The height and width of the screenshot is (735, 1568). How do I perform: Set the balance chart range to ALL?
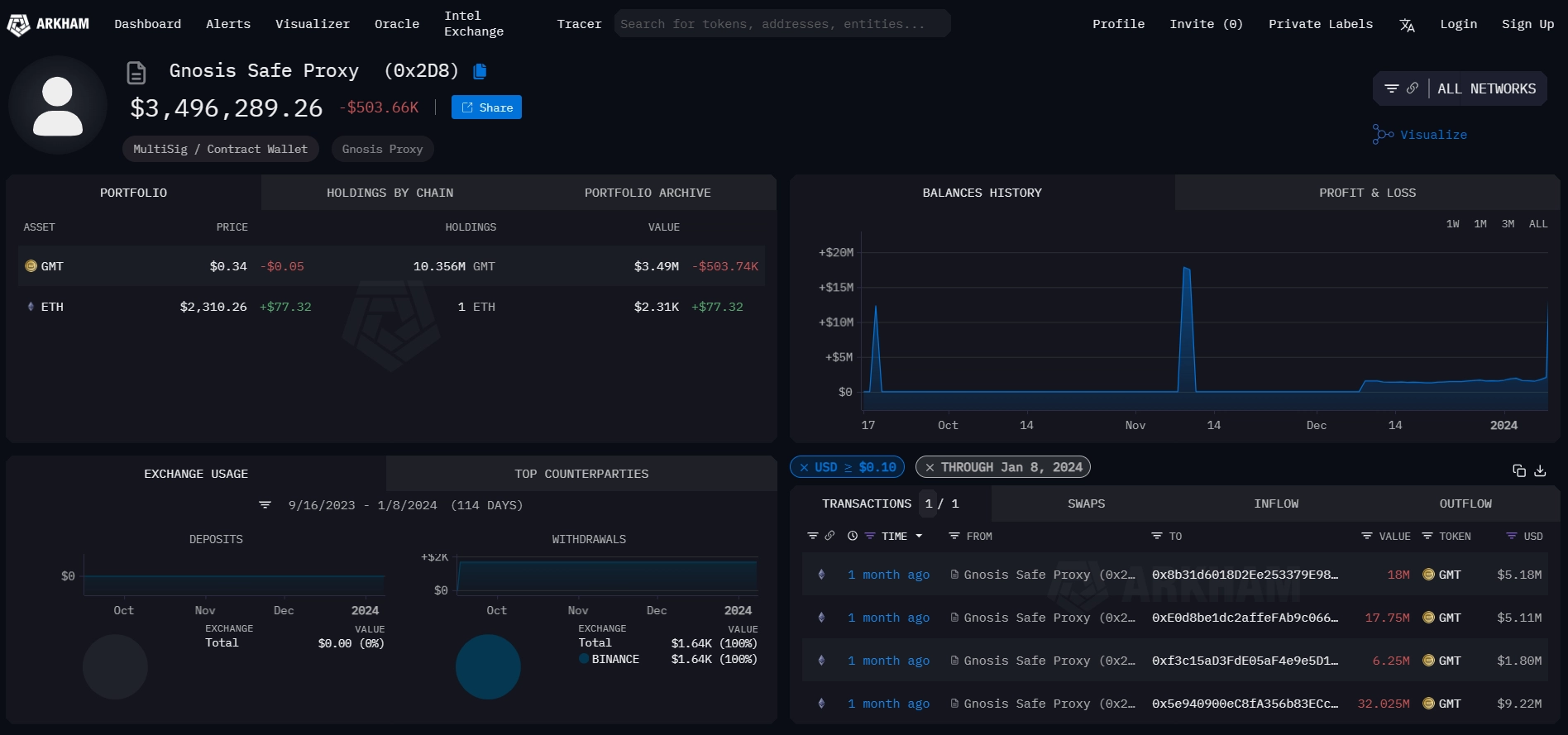(1538, 224)
